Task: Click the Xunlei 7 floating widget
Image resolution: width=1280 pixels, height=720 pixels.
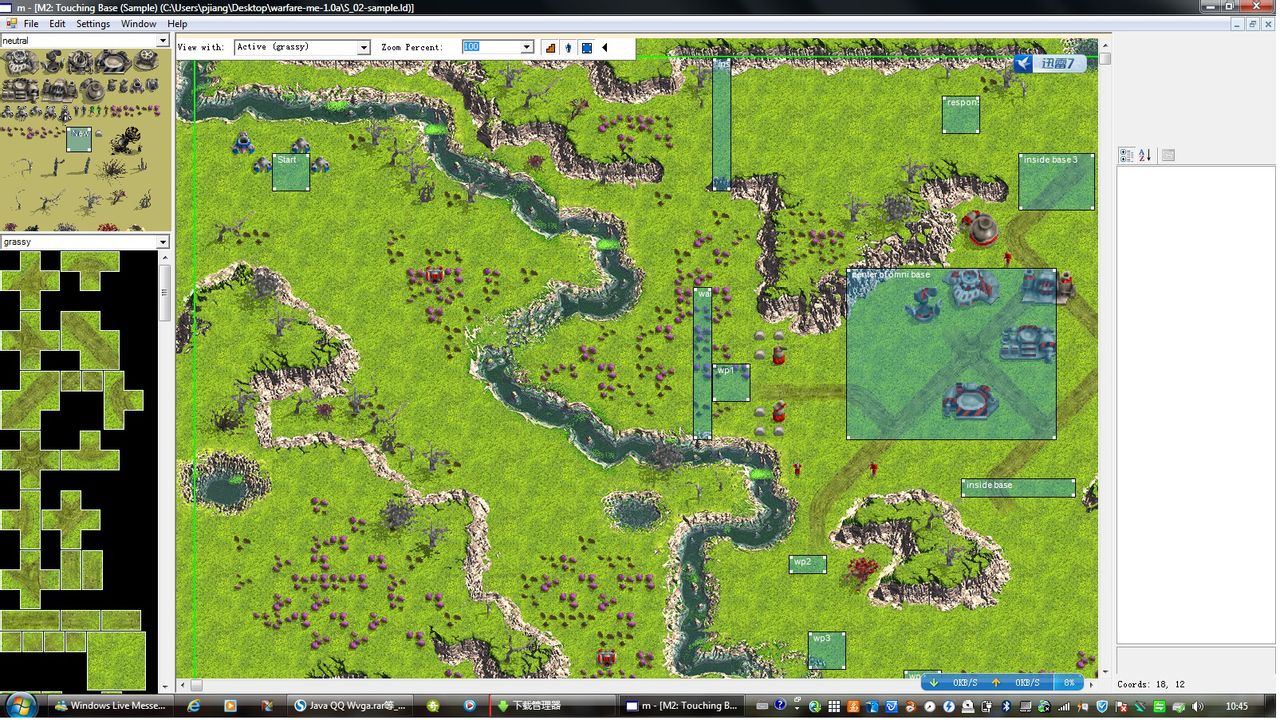Action: [x=1049, y=64]
